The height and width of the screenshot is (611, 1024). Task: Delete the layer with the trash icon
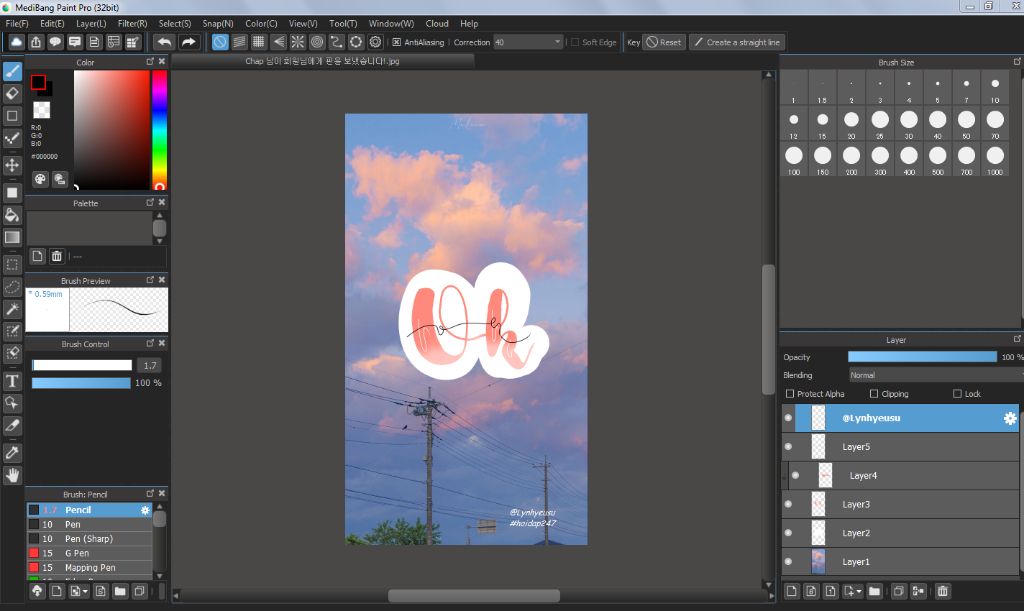tap(942, 591)
